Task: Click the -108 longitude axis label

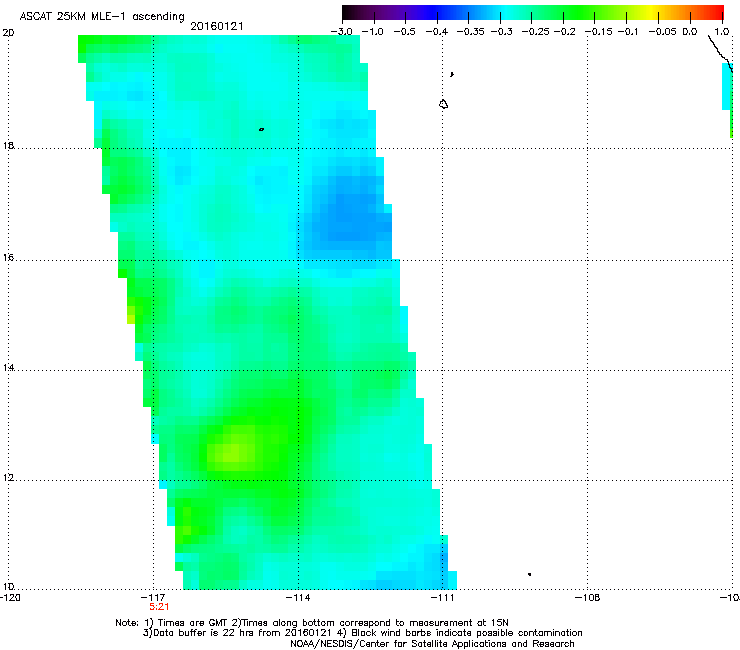Action: pyautogui.click(x=588, y=598)
